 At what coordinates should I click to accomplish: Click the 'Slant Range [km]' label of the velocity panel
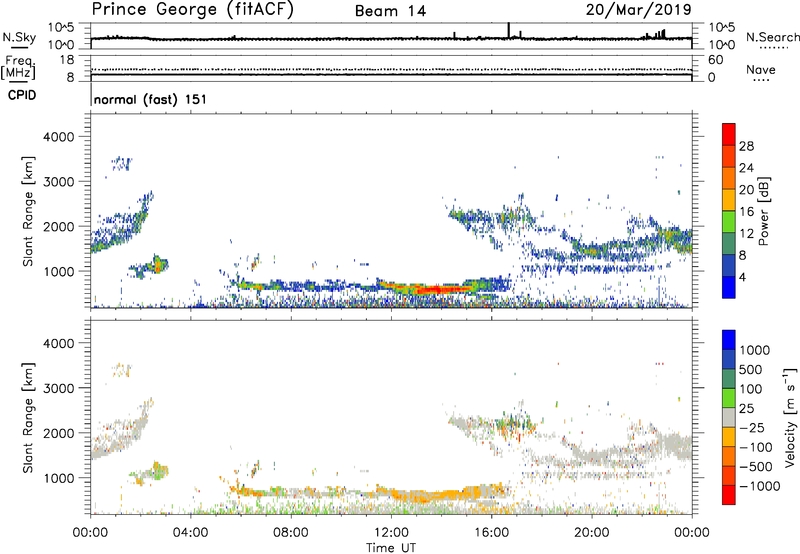28,417
